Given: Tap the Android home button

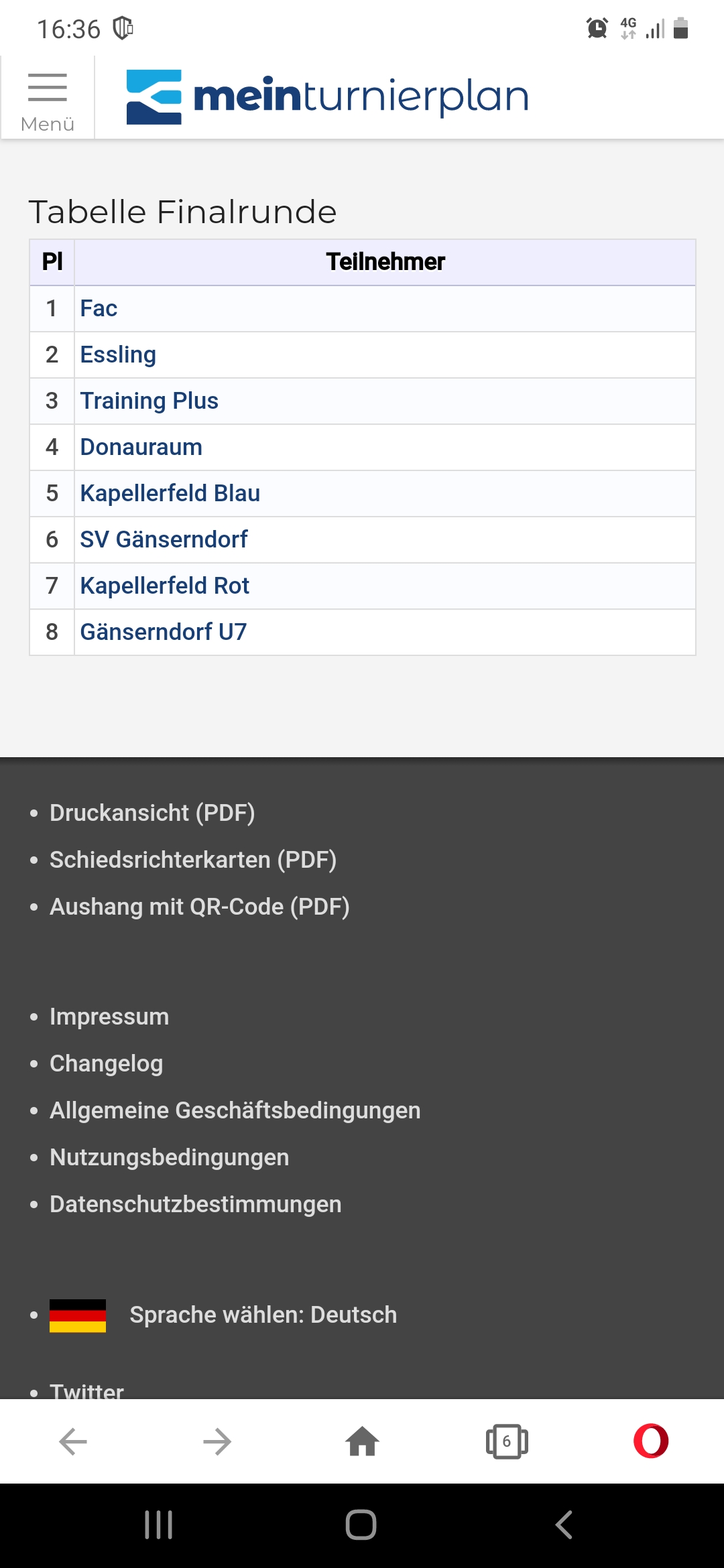Looking at the screenshot, I should [x=361, y=1525].
